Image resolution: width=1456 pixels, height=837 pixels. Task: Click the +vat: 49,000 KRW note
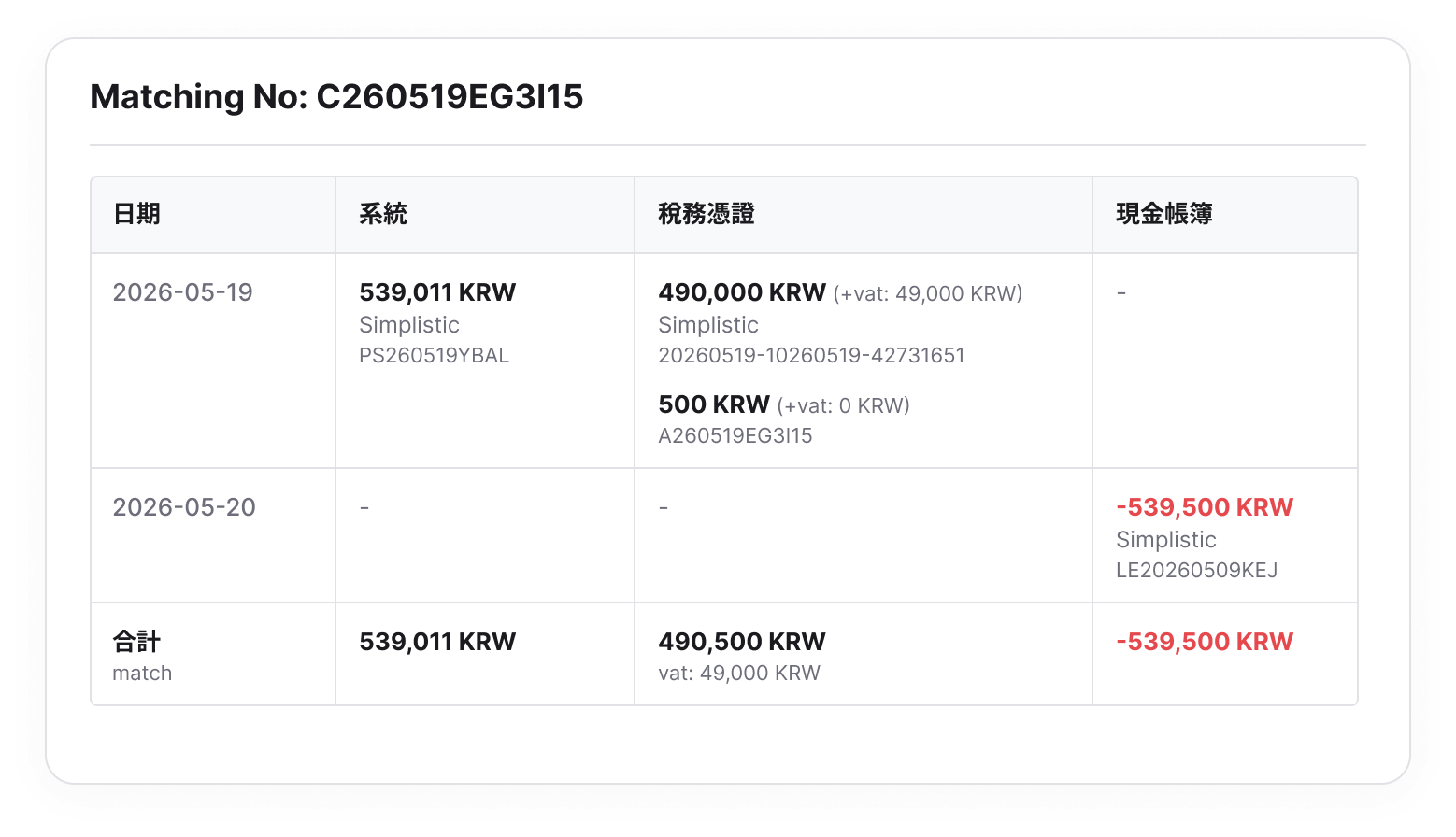(x=928, y=294)
